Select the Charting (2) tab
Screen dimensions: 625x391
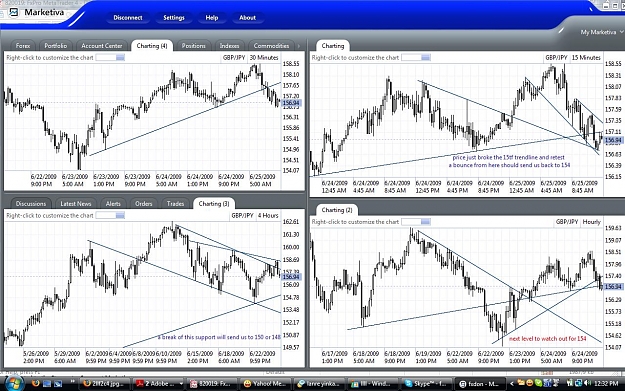click(337, 210)
